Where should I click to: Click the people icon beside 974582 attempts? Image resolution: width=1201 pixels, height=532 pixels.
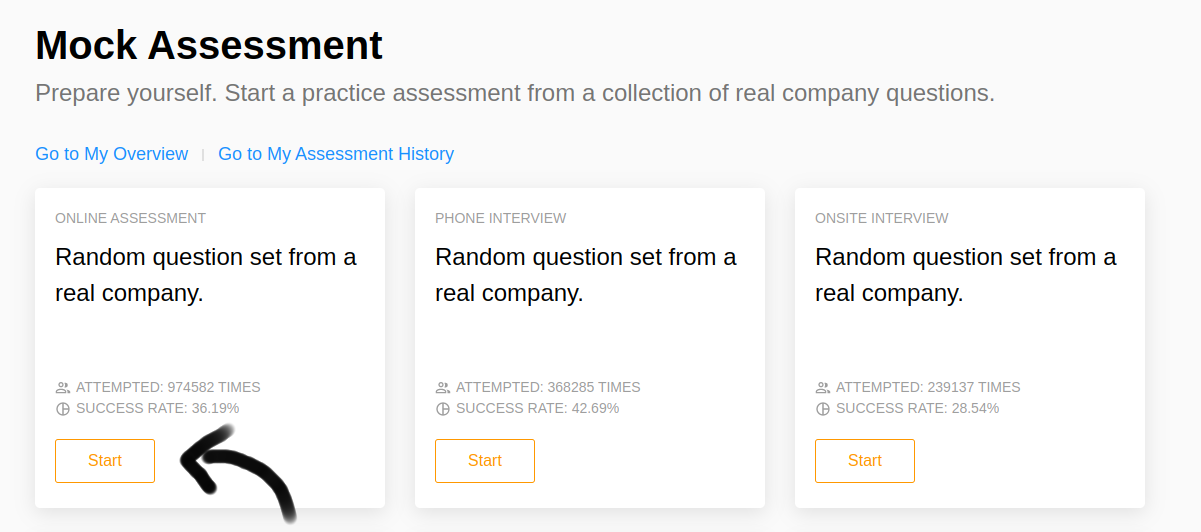tap(63, 388)
